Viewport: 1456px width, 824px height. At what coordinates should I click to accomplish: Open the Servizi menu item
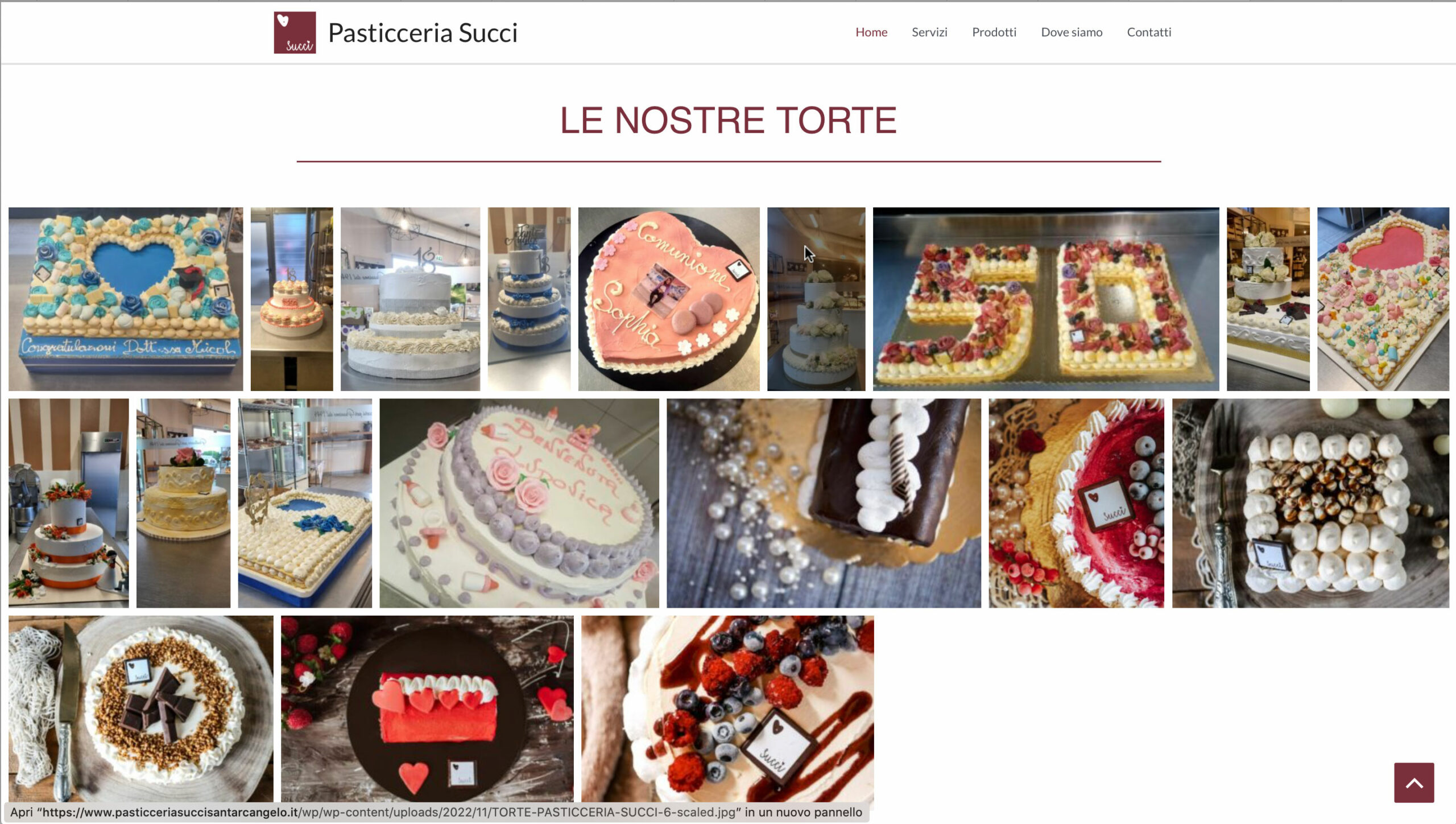coord(929,32)
